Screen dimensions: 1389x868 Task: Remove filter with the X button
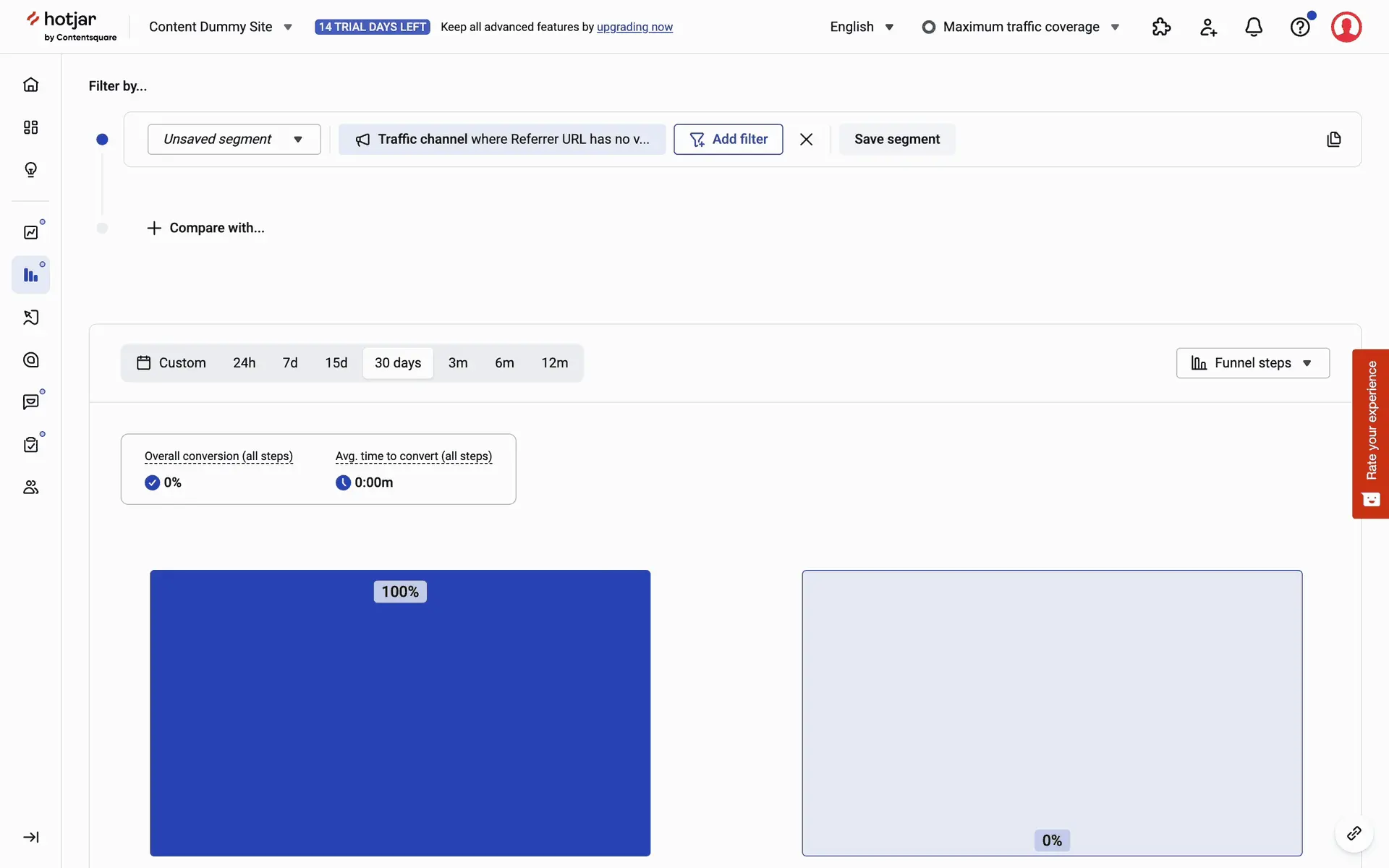coord(806,139)
